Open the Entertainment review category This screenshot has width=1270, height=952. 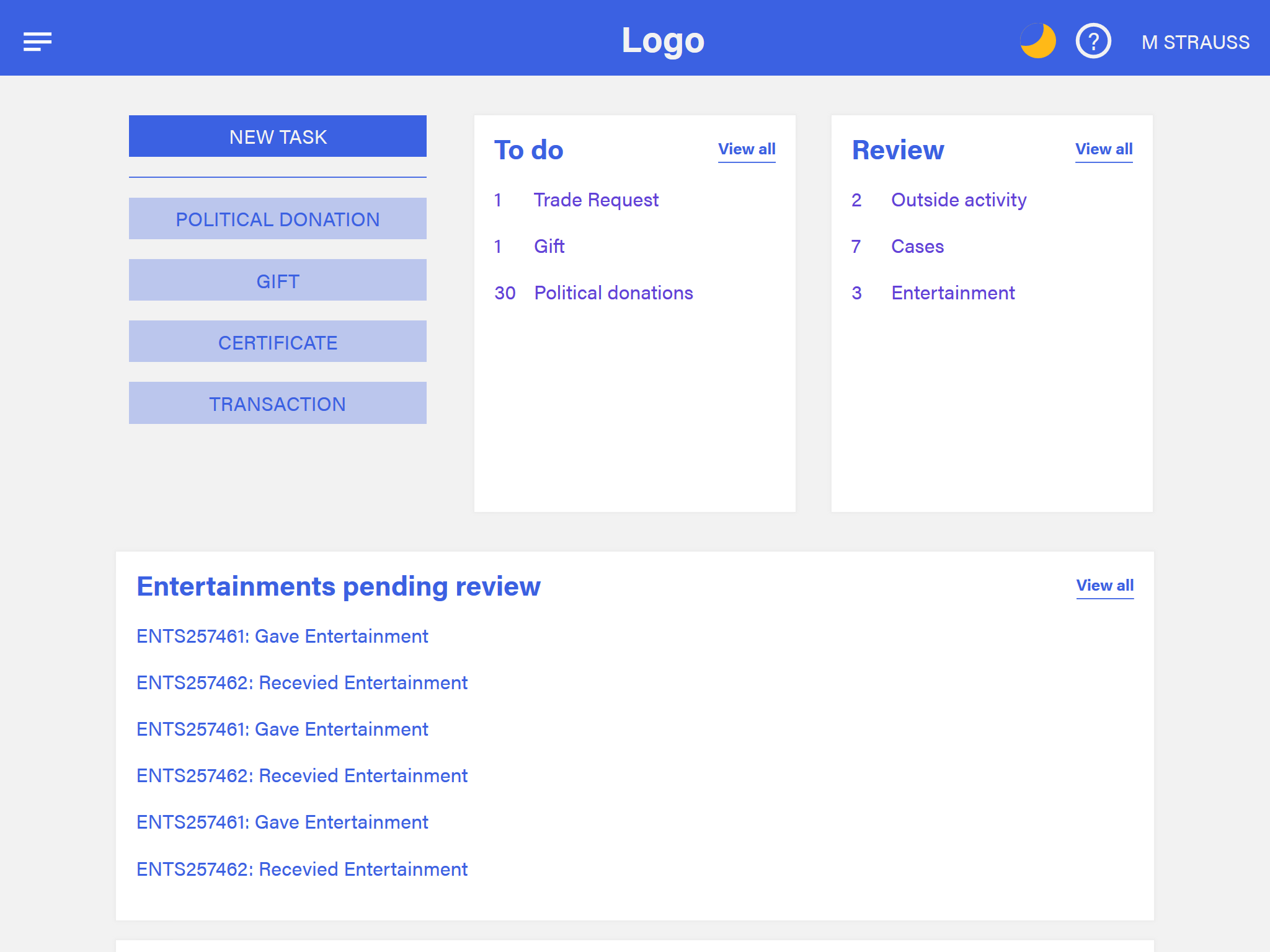coord(952,293)
